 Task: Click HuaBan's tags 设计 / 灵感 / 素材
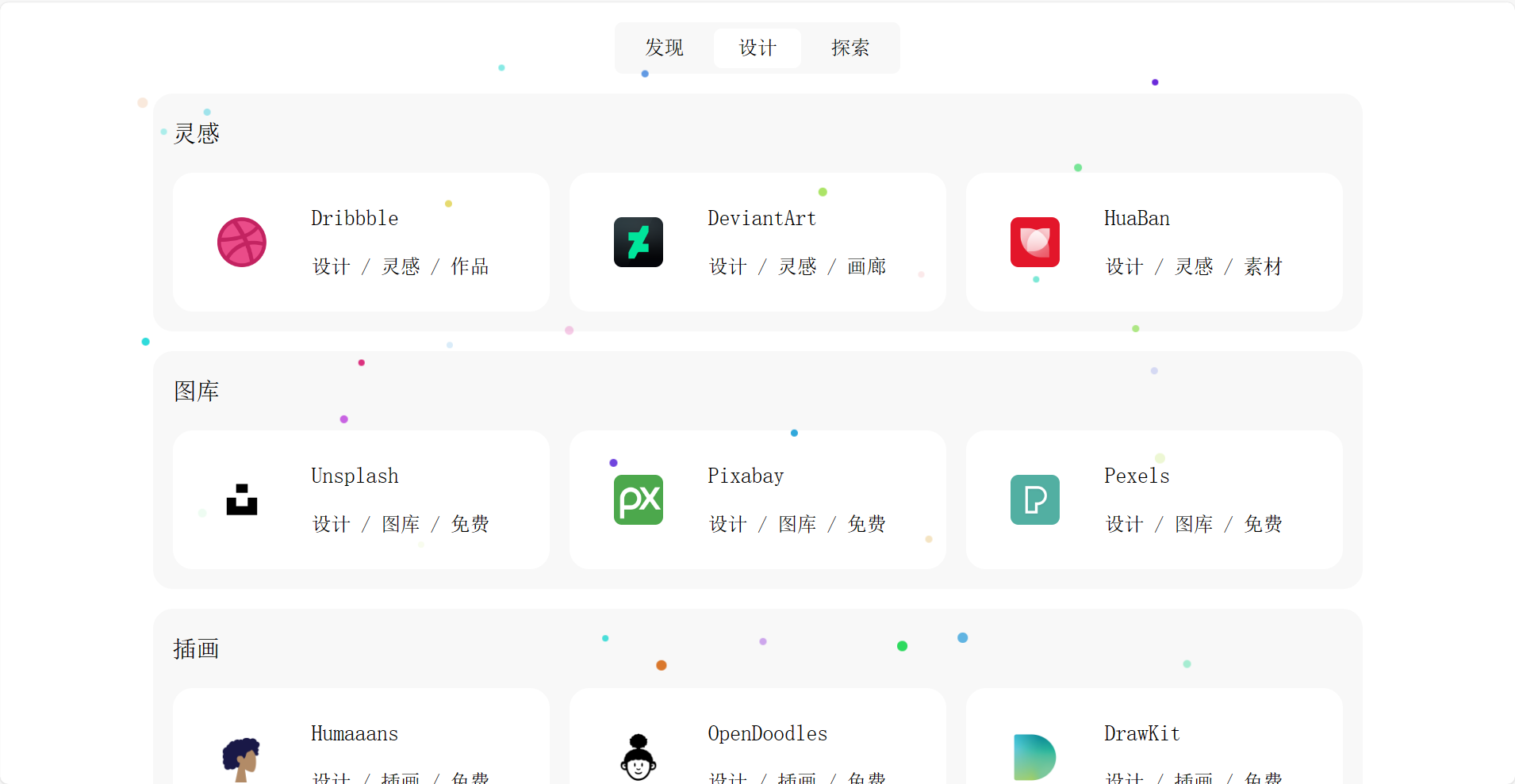coord(1194,266)
